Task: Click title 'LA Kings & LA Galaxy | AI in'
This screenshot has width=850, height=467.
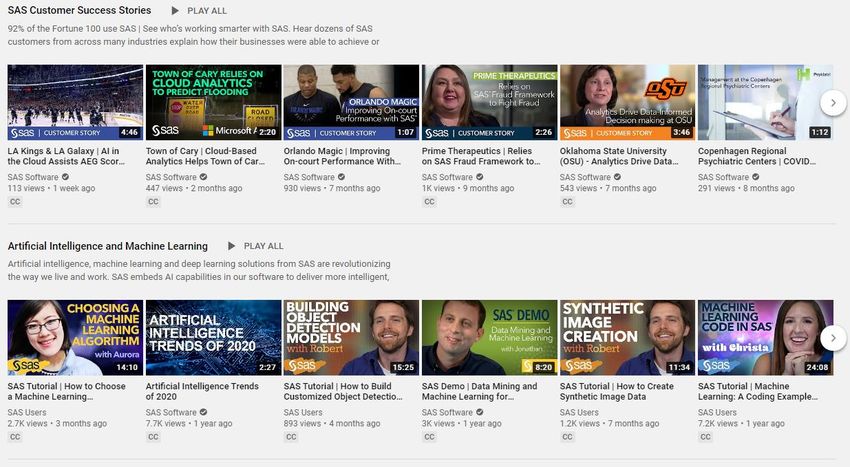Action: (x=66, y=156)
